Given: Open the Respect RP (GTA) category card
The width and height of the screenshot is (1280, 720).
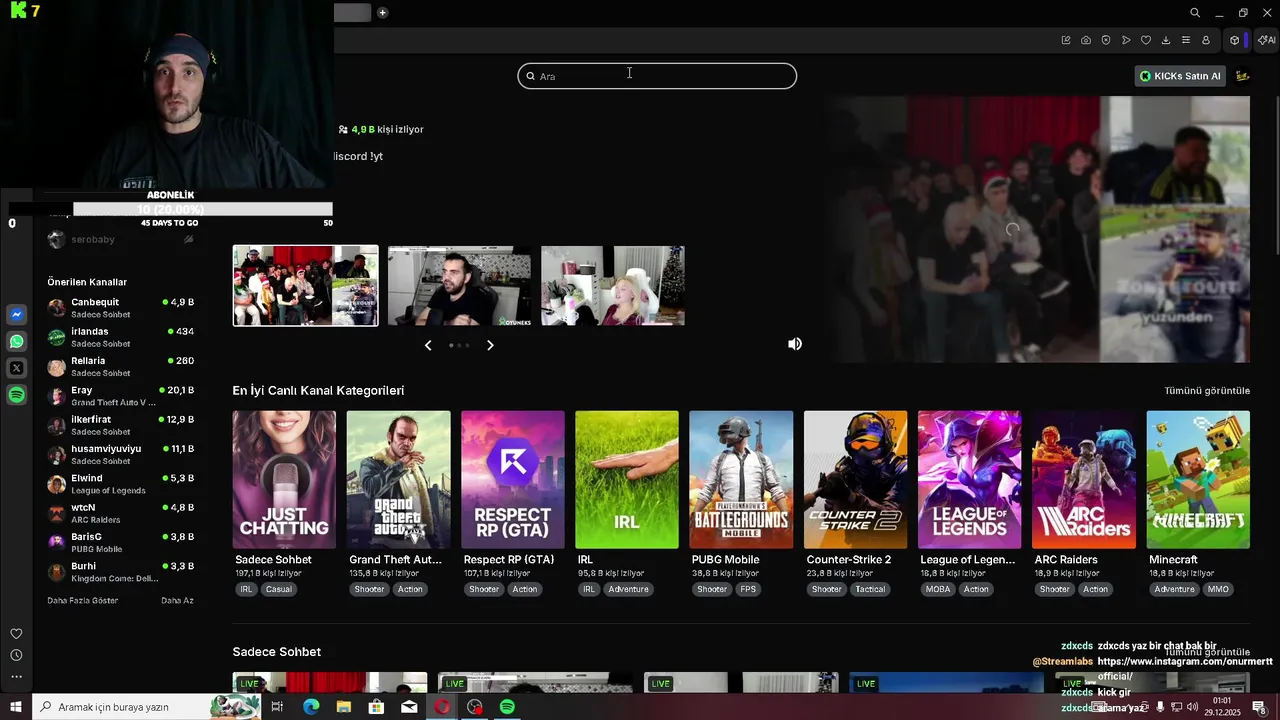Looking at the screenshot, I should [x=513, y=479].
